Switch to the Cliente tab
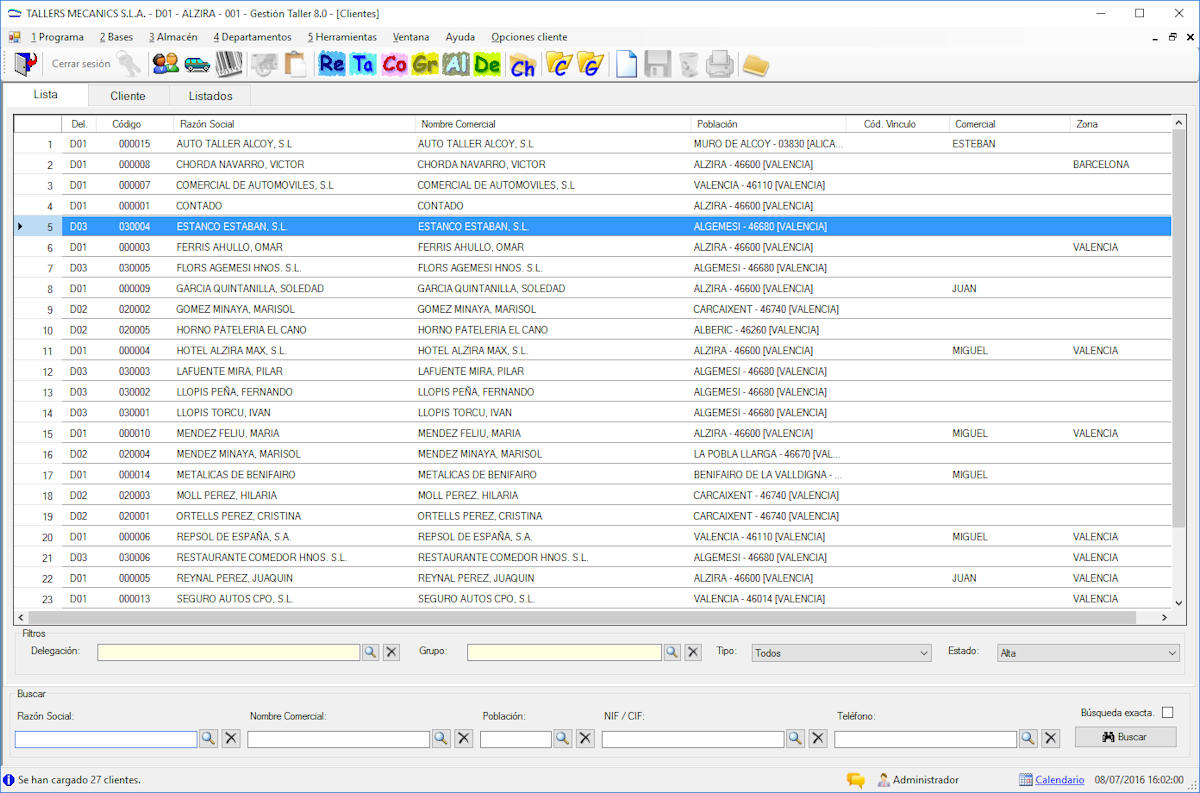Screen dimensions: 1200x793 click(x=128, y=96)
